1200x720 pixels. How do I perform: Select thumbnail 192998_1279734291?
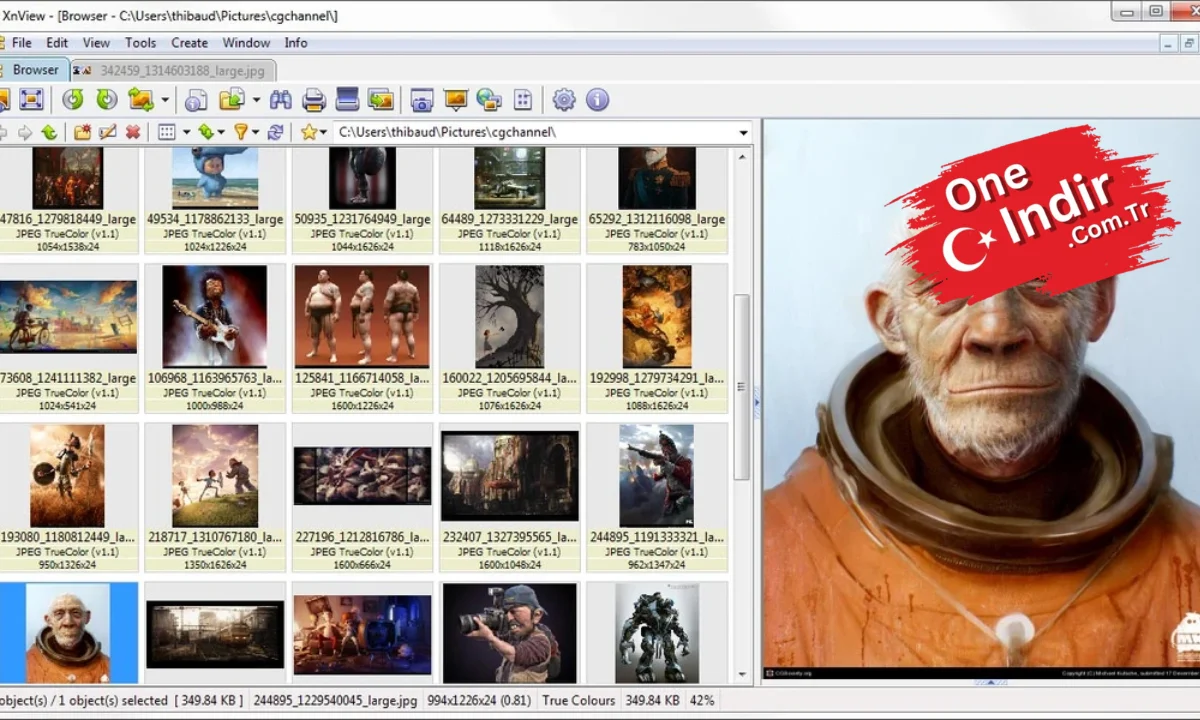(657, 338)
